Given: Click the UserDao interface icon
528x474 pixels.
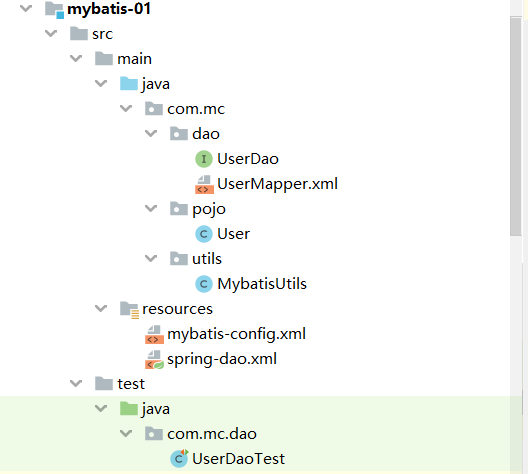Looking at the screenshot, I should [204, 159].
